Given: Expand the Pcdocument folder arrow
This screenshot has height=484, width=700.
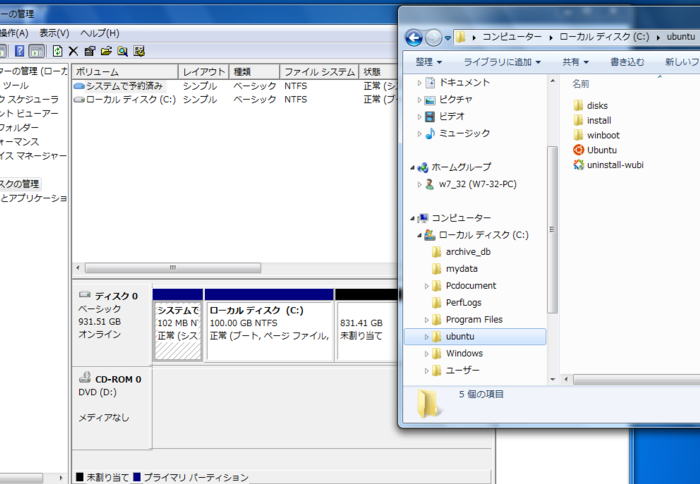Looking at the screenshot, I should pyautogui.click(x=426, y=286).
